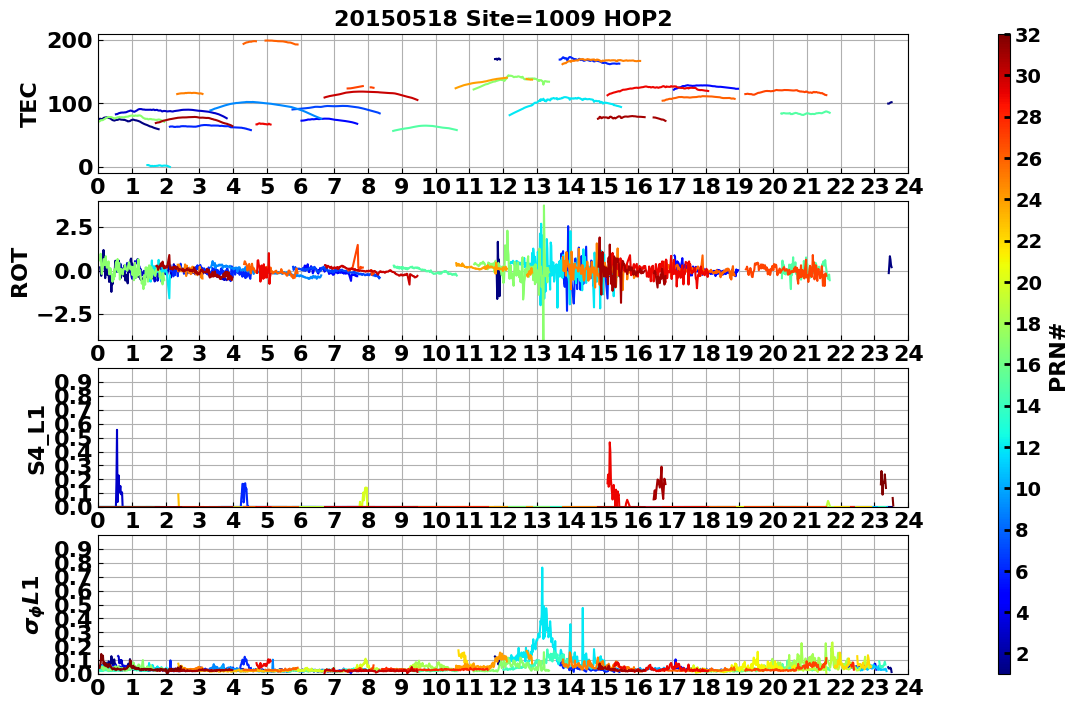This screenshot has height=709, width=1077.
Task: Click hour 20 tick under the S4_L1 plot
Action: (773, 520)
